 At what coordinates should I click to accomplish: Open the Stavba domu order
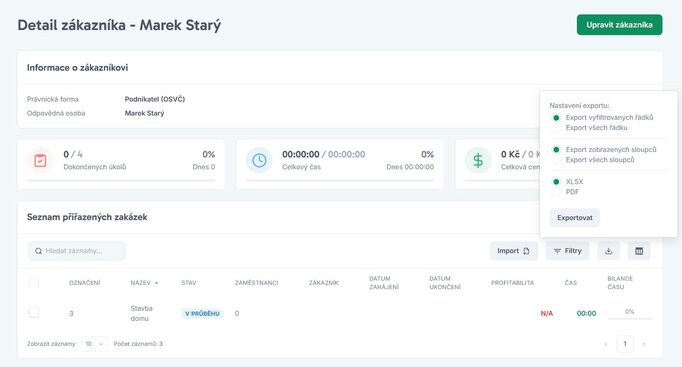141,313
